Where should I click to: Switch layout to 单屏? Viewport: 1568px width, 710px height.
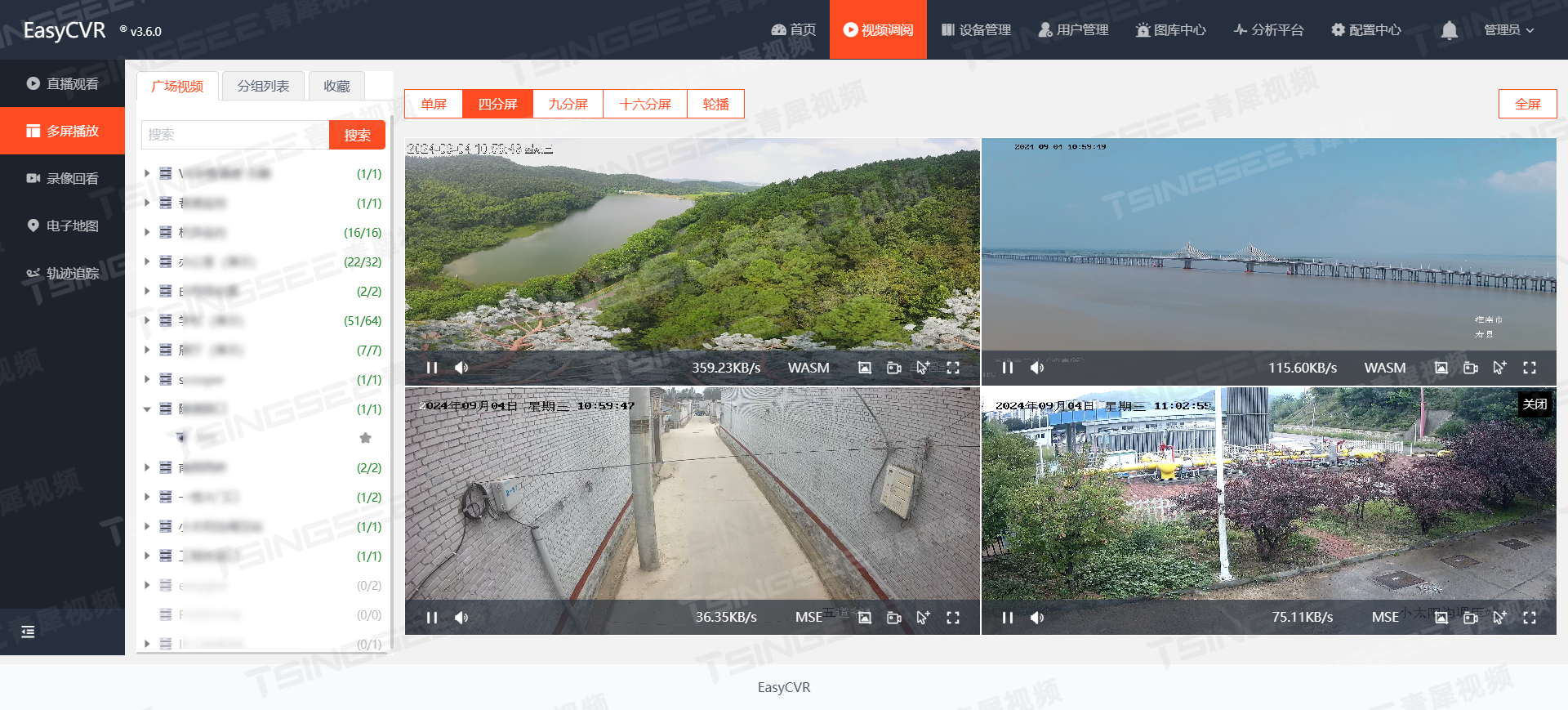tap(434, 104)
